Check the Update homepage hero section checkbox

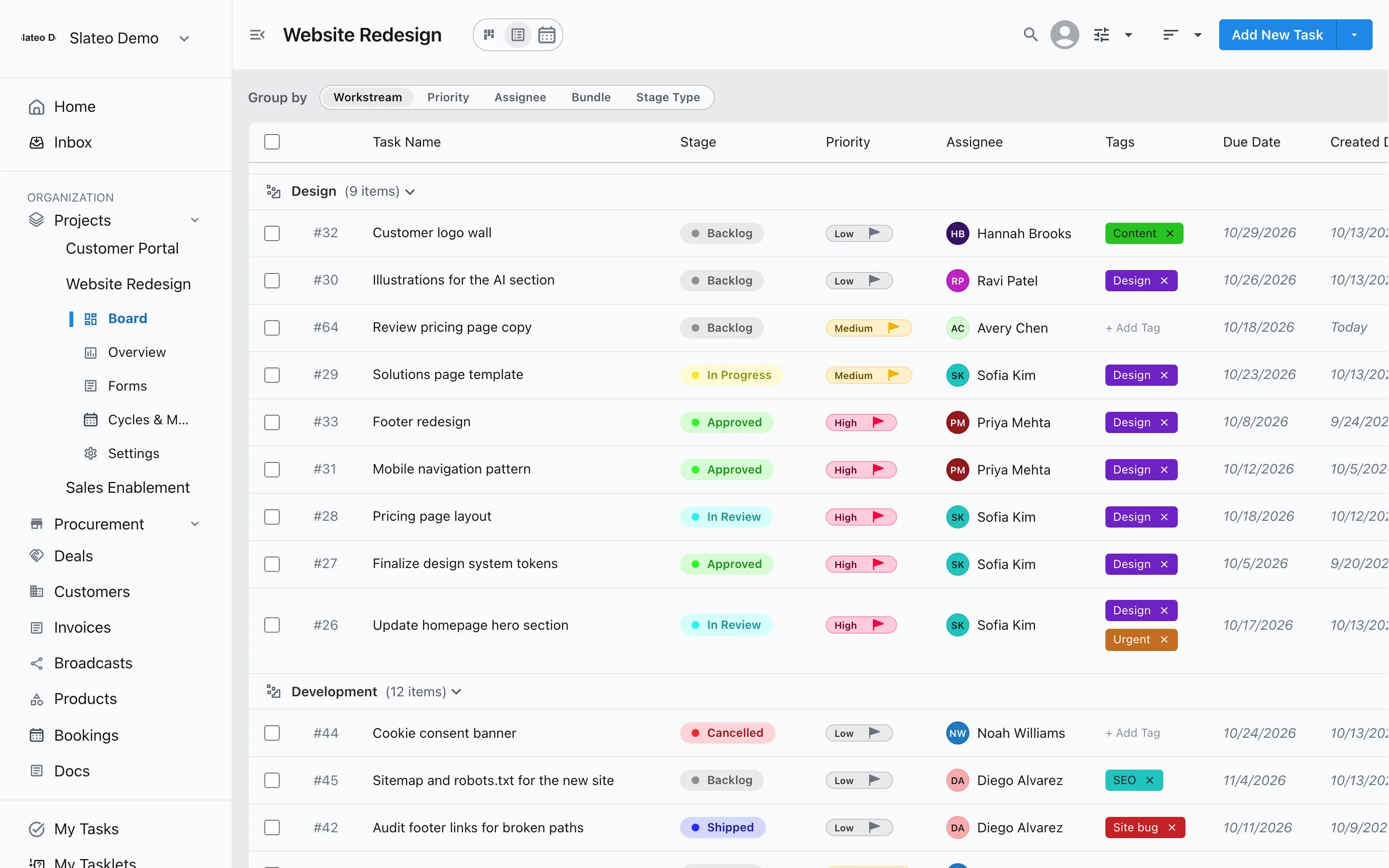tap(272, 625)
